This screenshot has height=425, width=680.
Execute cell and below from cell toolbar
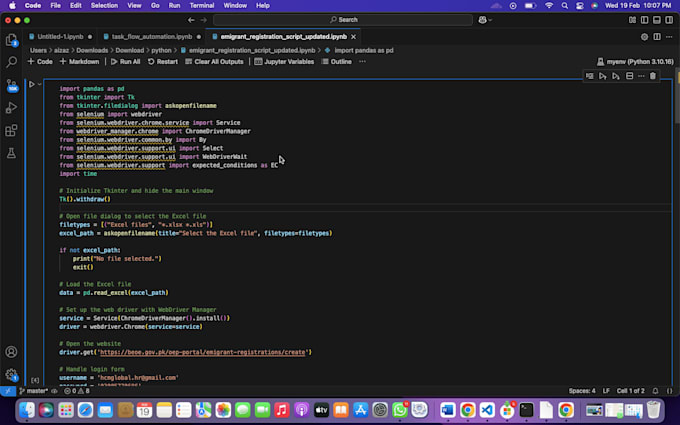[616, 76]
